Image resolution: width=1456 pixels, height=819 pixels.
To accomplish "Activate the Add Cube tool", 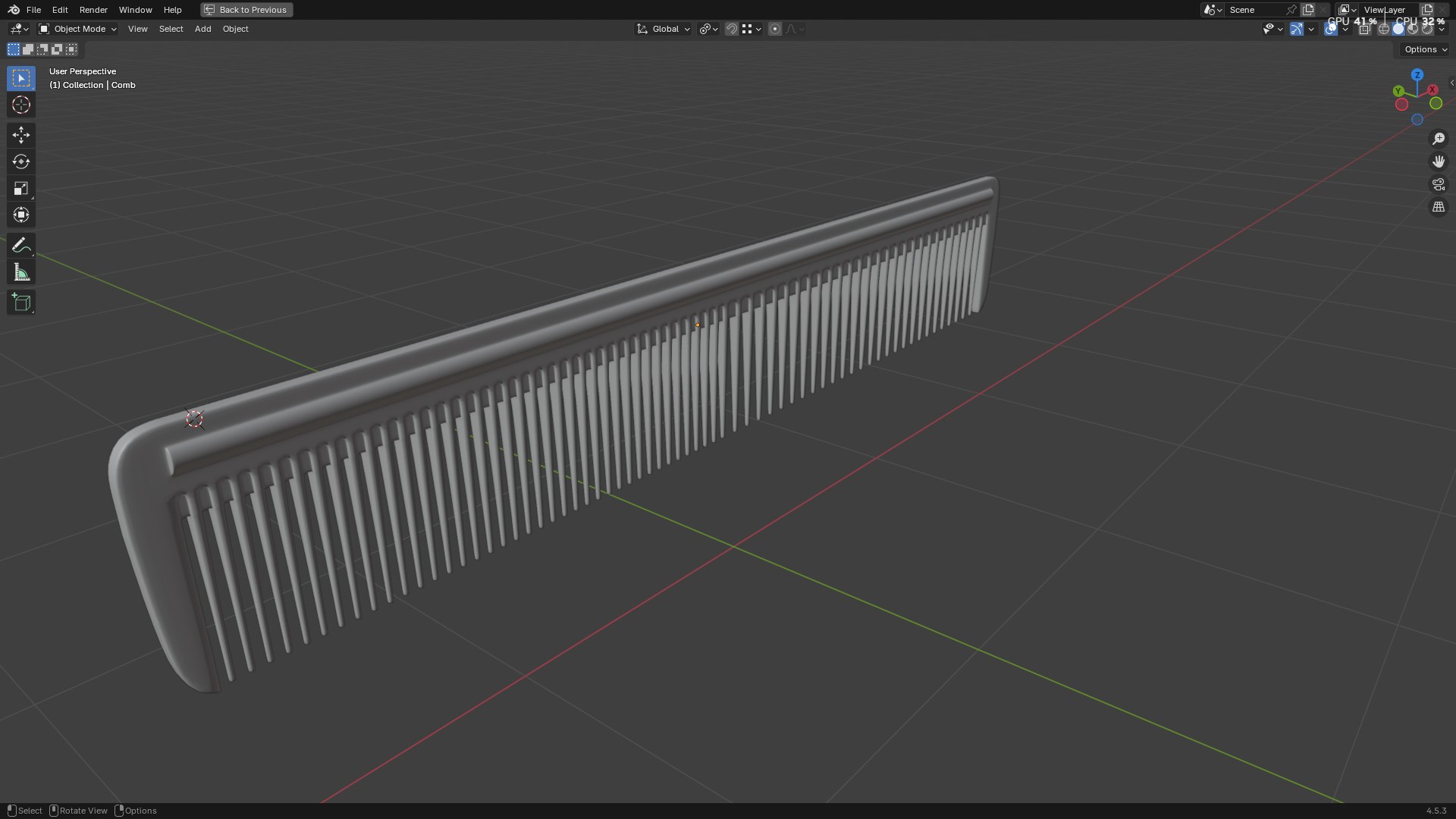I will (x=21, y=303).
